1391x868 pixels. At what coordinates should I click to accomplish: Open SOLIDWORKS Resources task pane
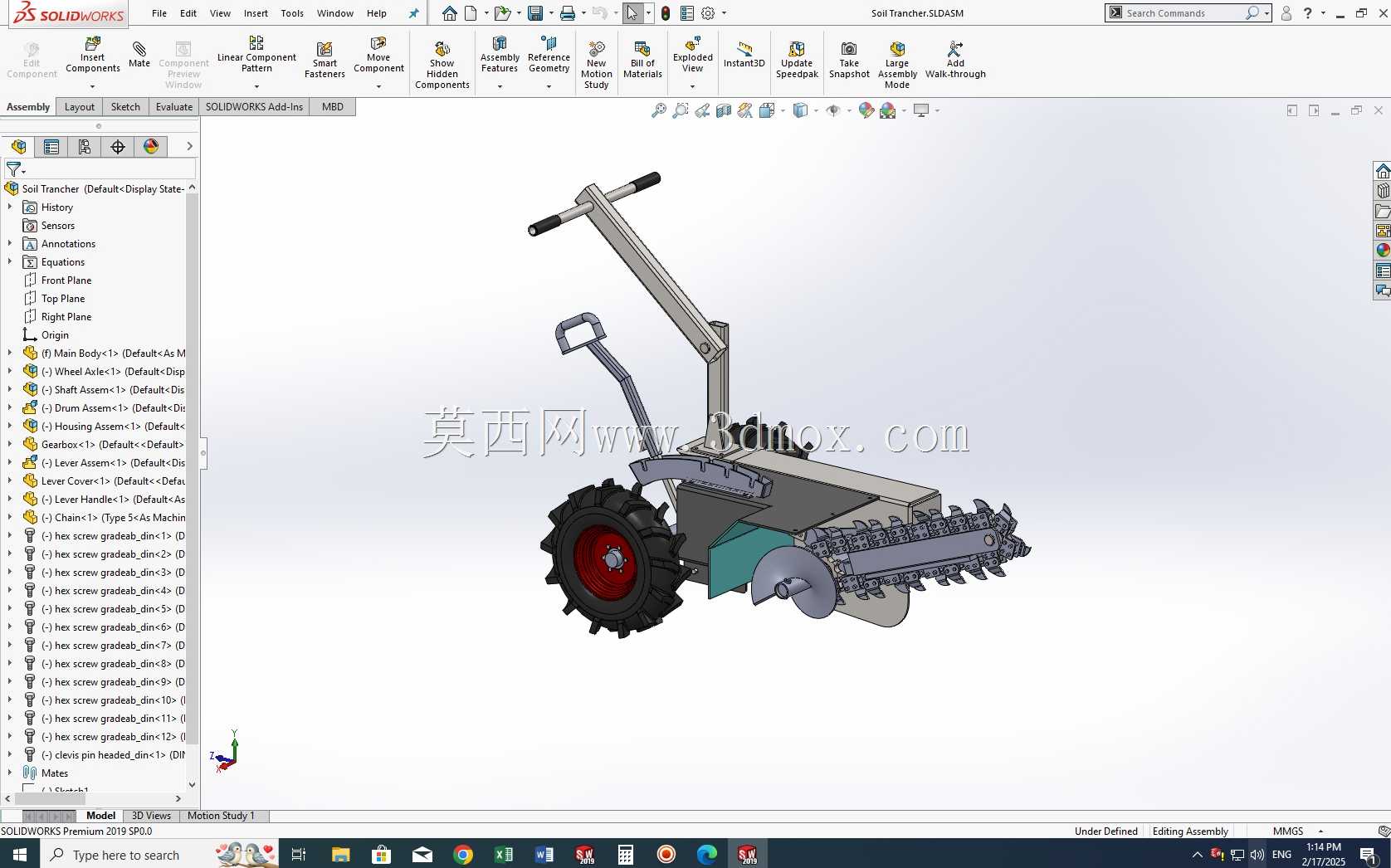coord(1383,171)
